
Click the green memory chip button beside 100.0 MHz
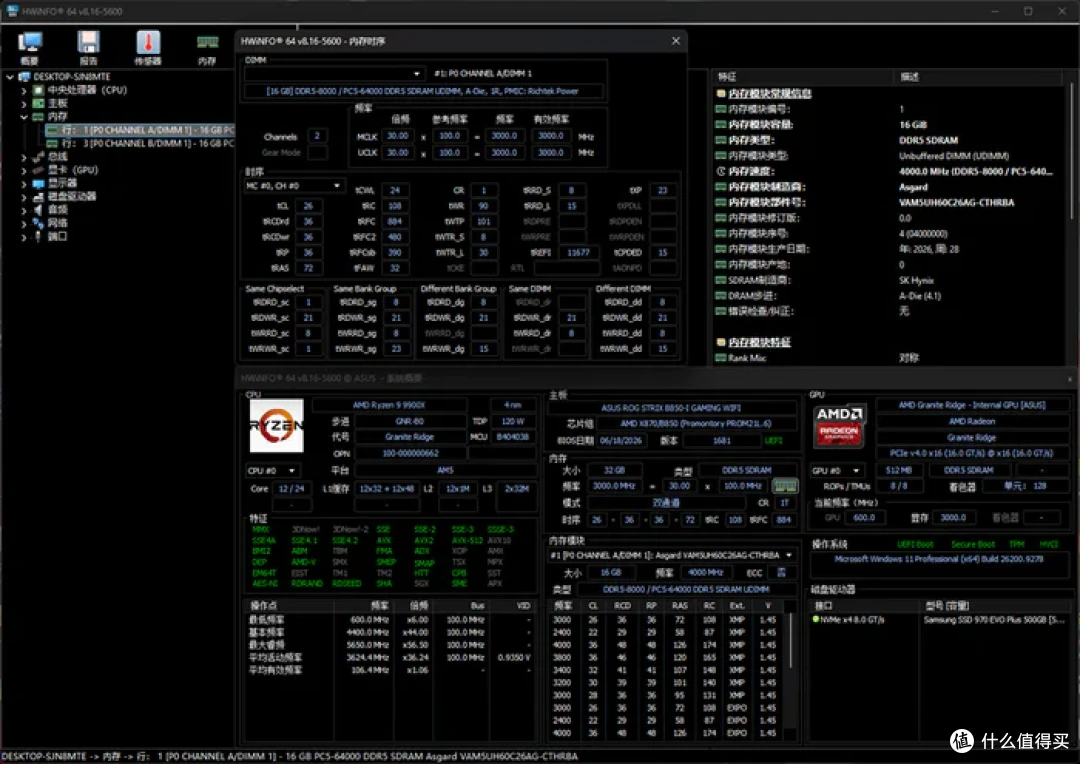pos(785,486)
